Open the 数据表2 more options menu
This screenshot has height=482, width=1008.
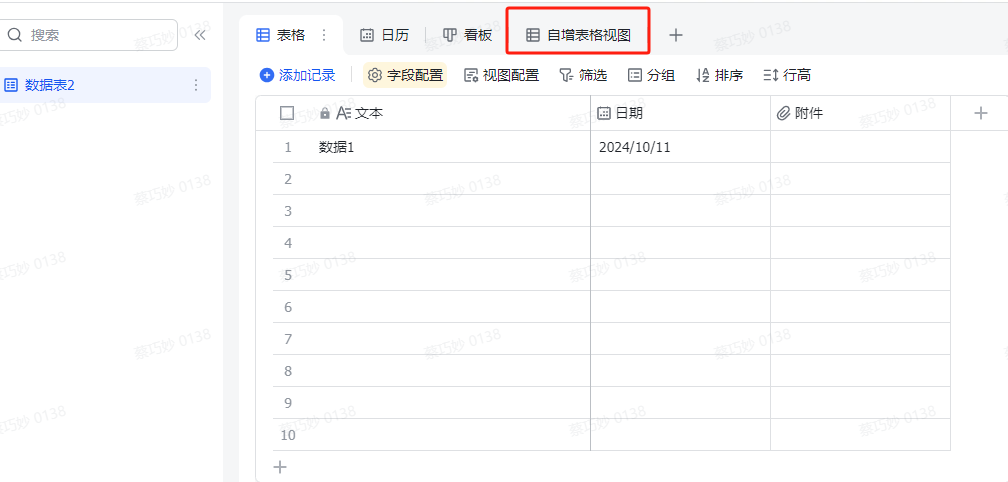(x=196, y=85)
